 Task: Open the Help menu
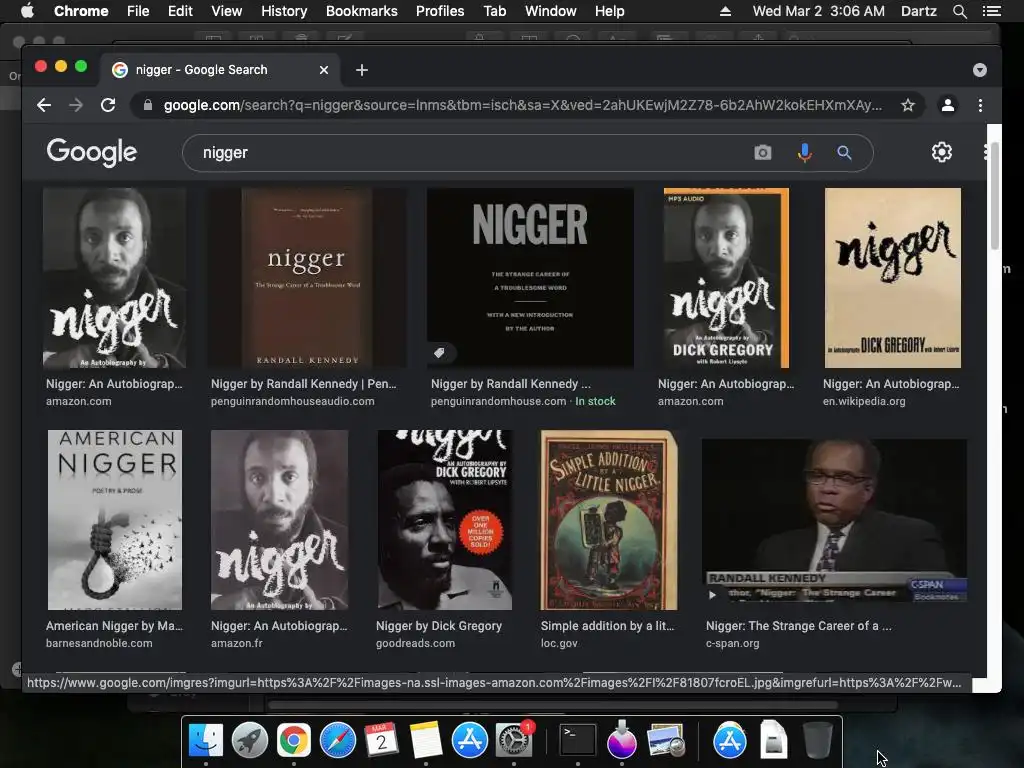coord(609,11)
